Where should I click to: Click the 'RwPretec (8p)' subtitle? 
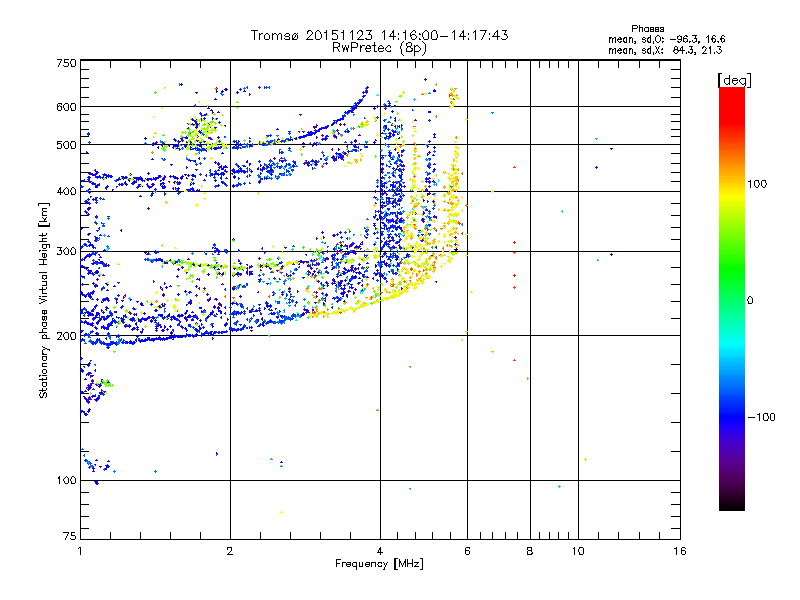coord(379,48)
